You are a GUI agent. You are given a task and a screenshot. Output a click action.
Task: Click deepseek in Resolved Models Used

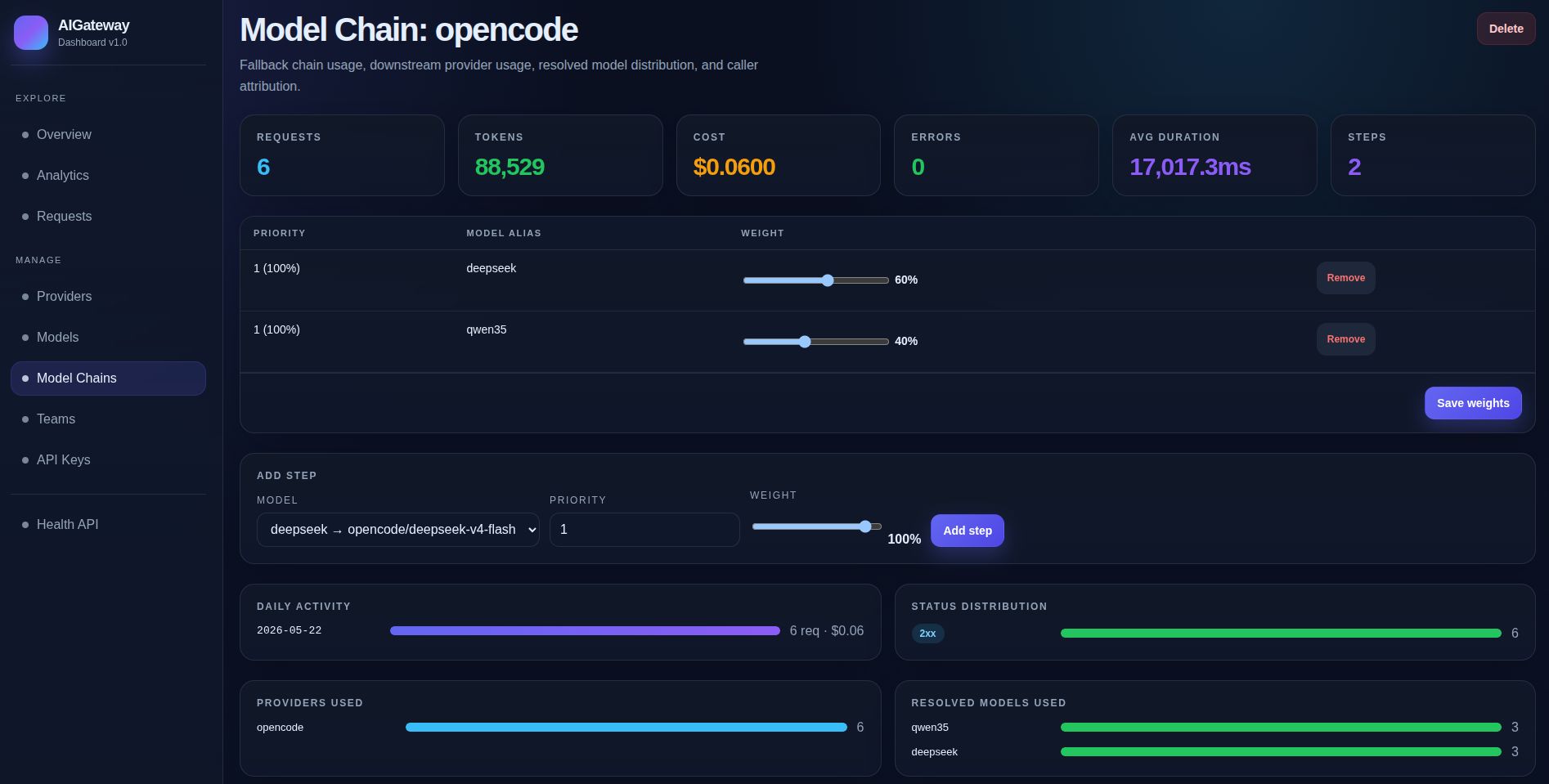934,752
